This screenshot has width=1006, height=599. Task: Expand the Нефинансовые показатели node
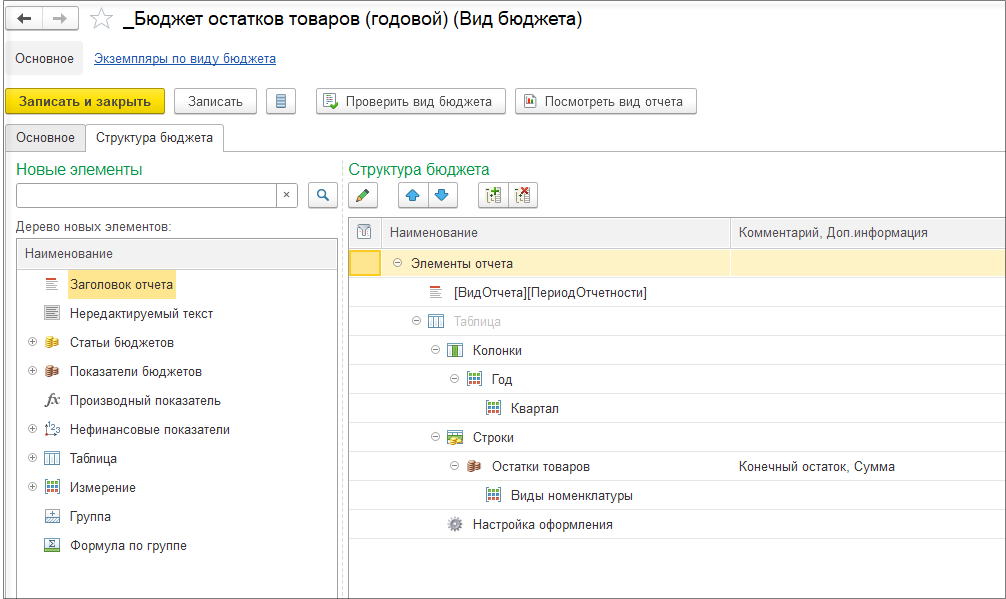[32, 429]
